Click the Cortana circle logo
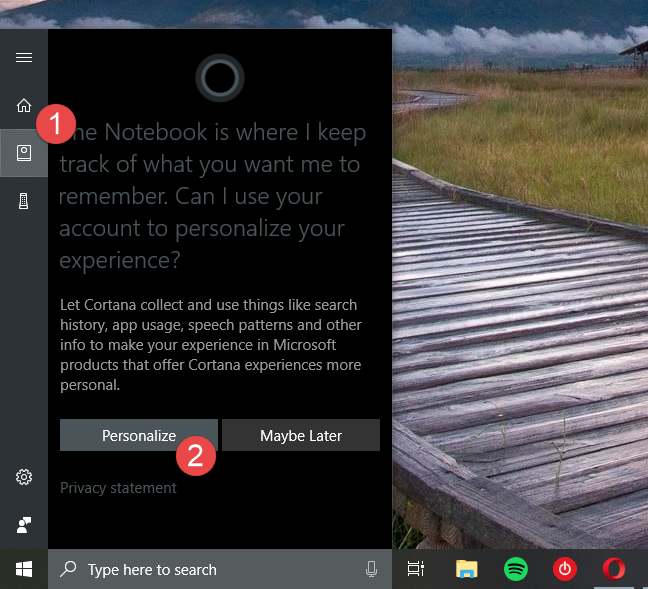The width and height of the screenshot is (648, 589). [220, 78]
